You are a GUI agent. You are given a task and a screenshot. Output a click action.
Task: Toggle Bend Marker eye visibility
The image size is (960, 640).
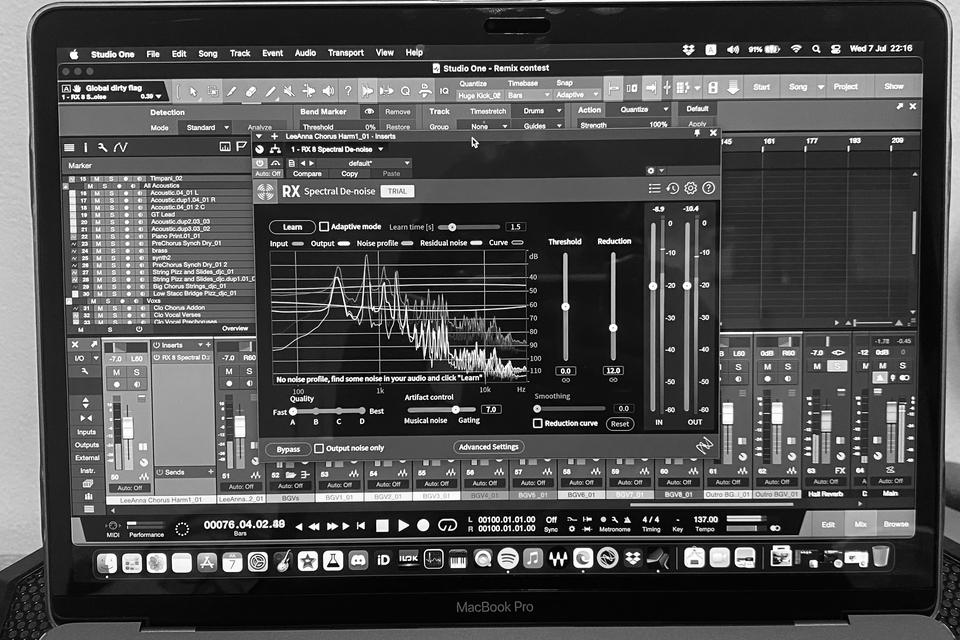coord(369,112)
